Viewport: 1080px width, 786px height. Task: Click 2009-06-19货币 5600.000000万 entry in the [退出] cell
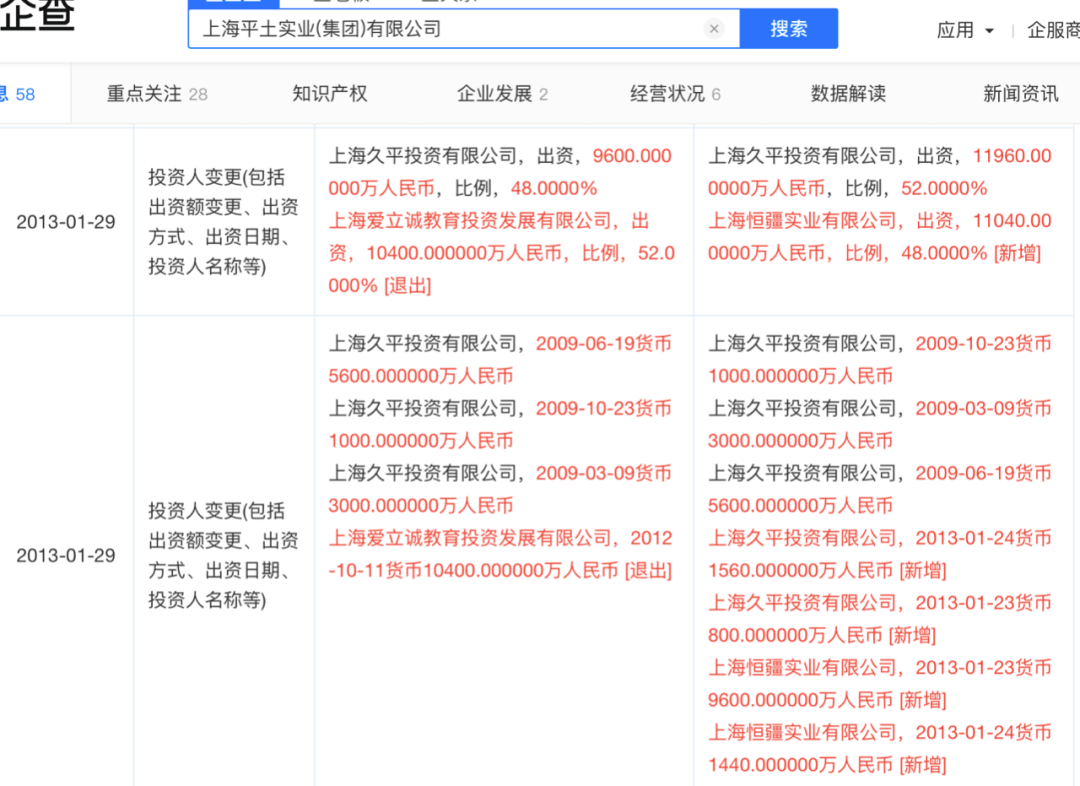coord(500,360)
